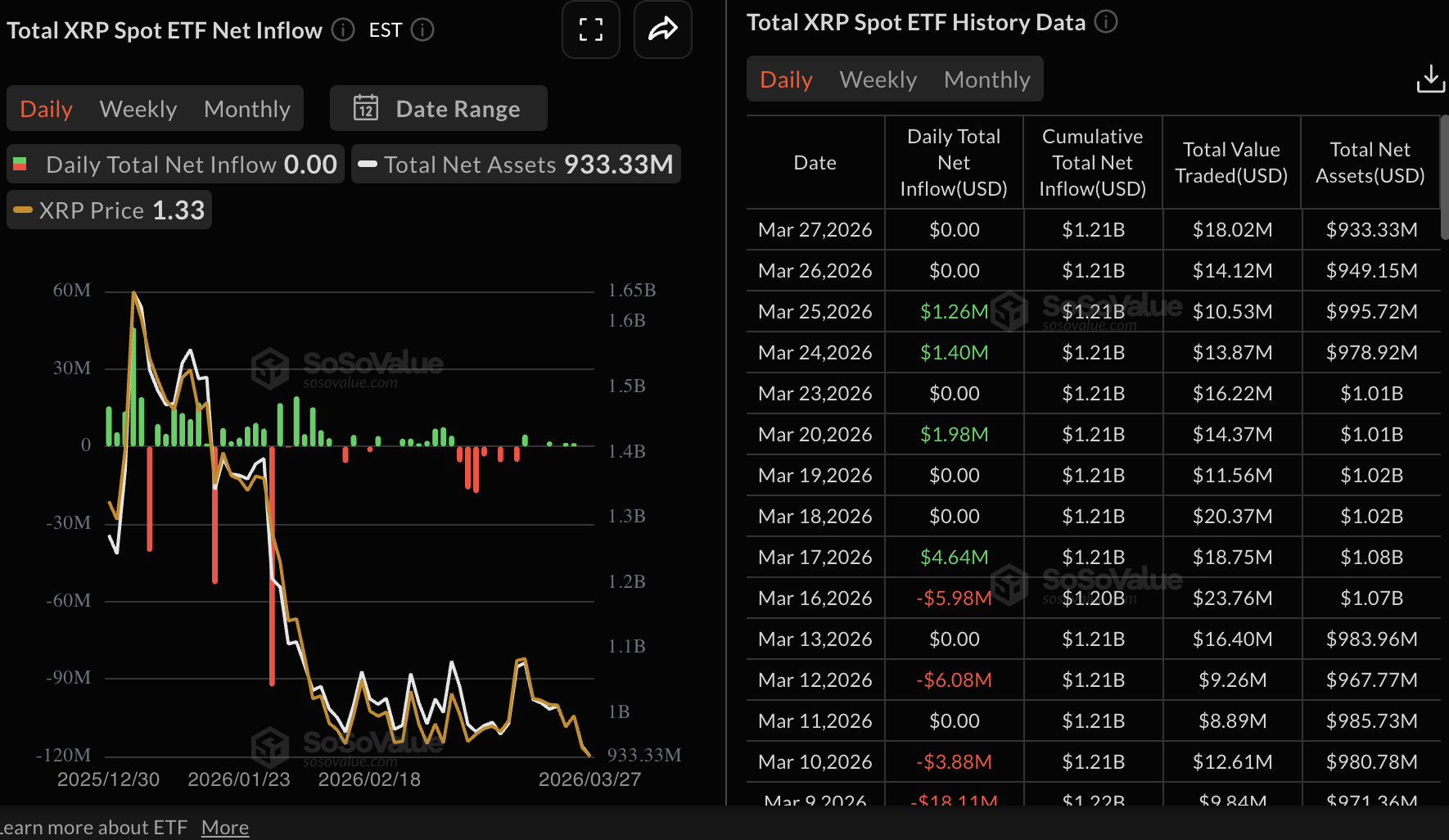Select Daily tab in chart panel
1449x840 pixels.
click(x=46, y=109)
